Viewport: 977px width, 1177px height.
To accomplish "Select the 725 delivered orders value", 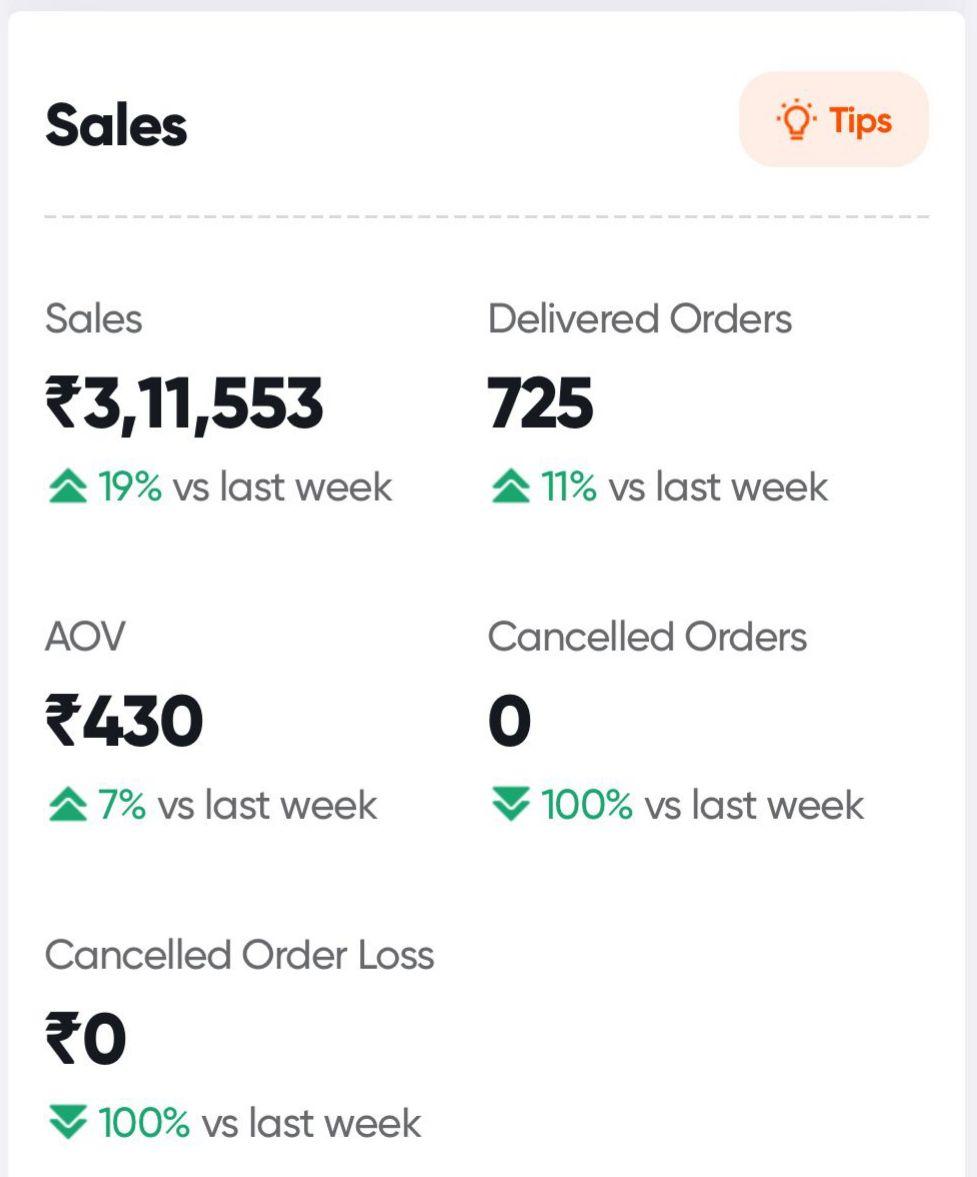I will [541, 405].
